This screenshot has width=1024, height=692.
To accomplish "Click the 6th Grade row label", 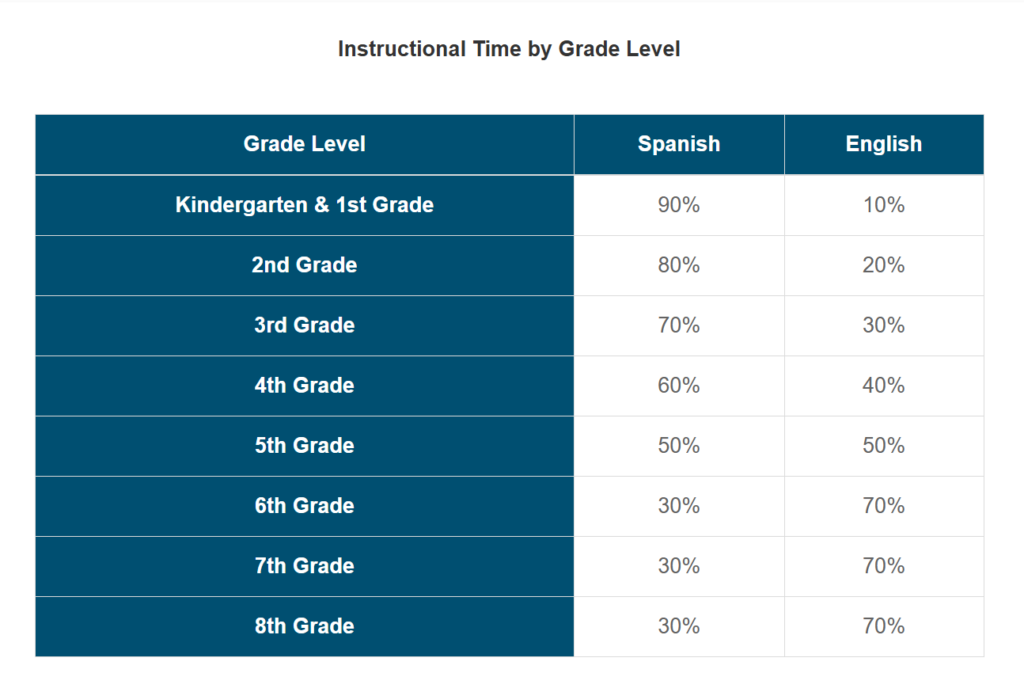I will 304,506.
